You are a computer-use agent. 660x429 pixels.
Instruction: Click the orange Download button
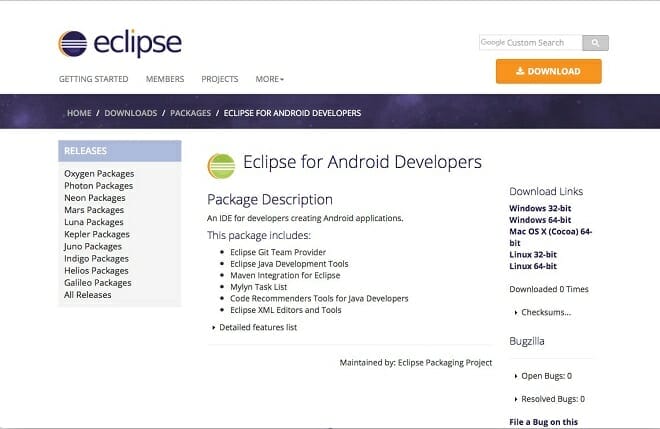pos(548,71)
